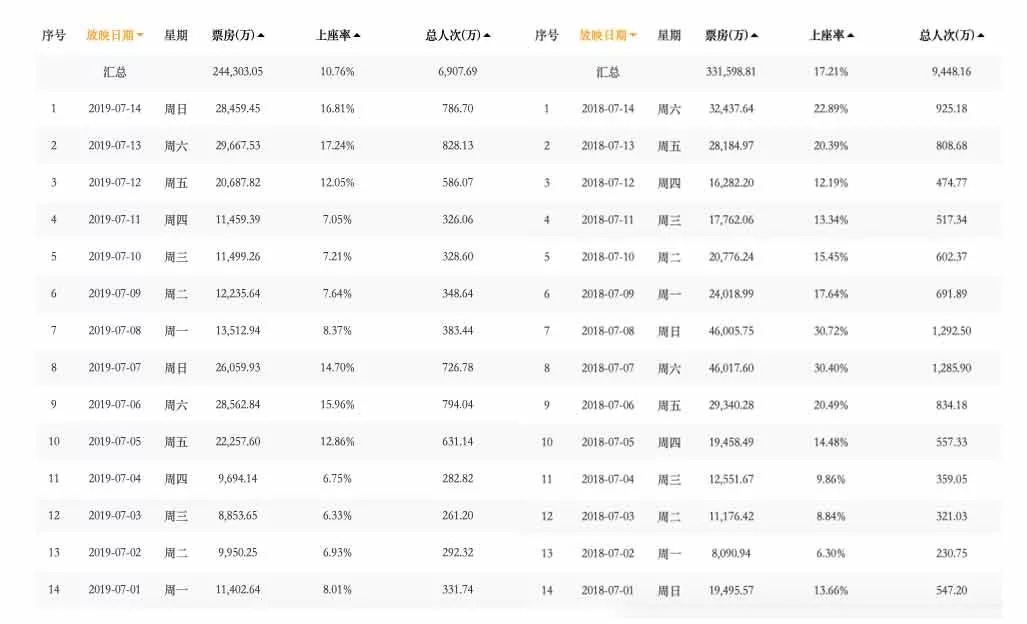Click date 2018-07-01
Screen dimensions: 1027x624
[608, 590]
